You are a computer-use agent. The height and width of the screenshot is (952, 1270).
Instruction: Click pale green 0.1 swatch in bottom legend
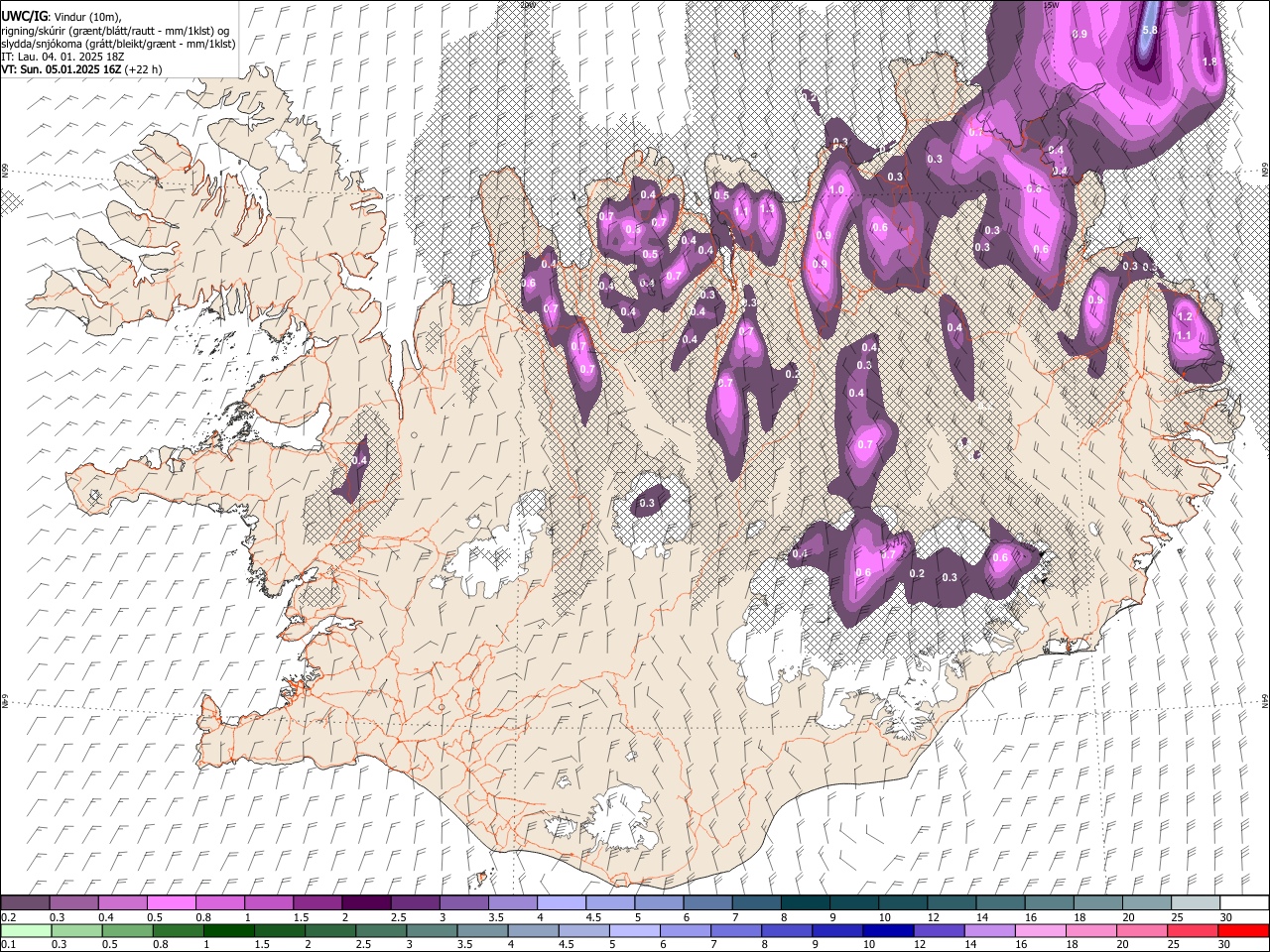point(26,931)
